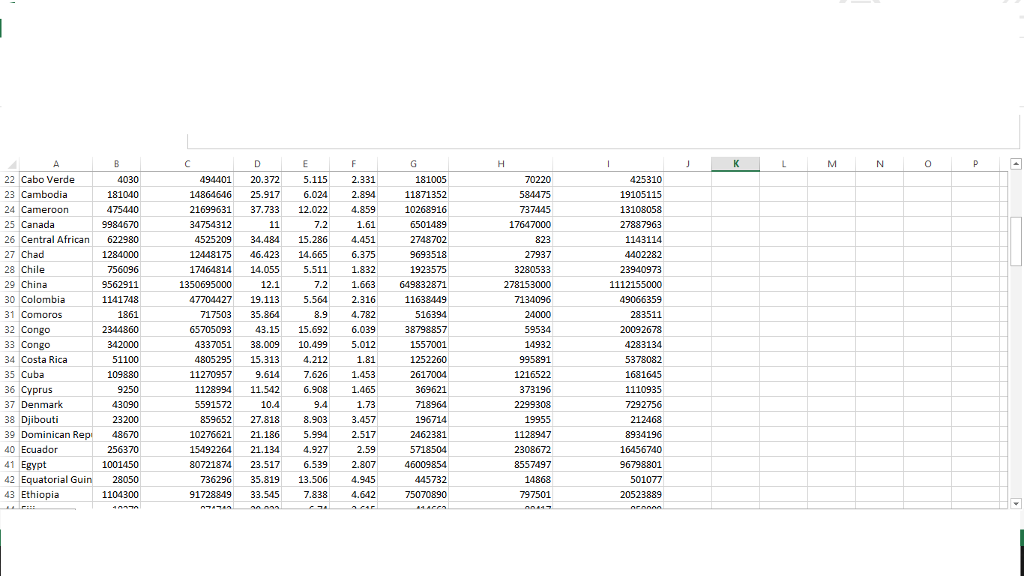Select column P header

click(975, 164)
